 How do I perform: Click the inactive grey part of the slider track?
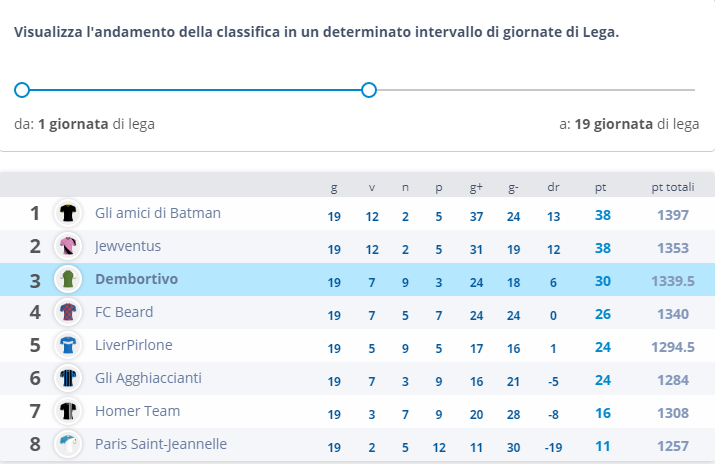pyautogui.click(x=530, y=90)
